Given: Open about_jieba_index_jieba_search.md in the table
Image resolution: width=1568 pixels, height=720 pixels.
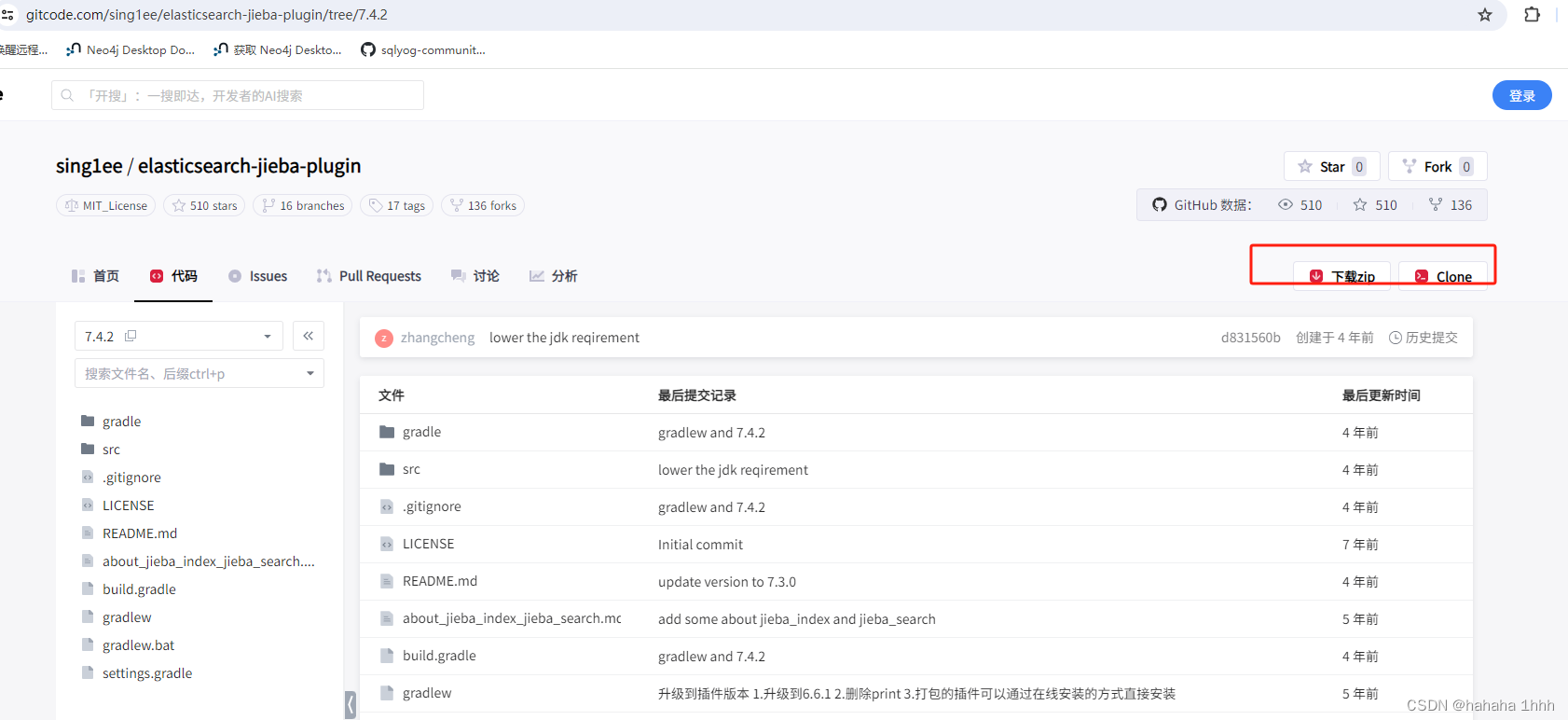Looking at the screenshot, I should coord(501,618).
